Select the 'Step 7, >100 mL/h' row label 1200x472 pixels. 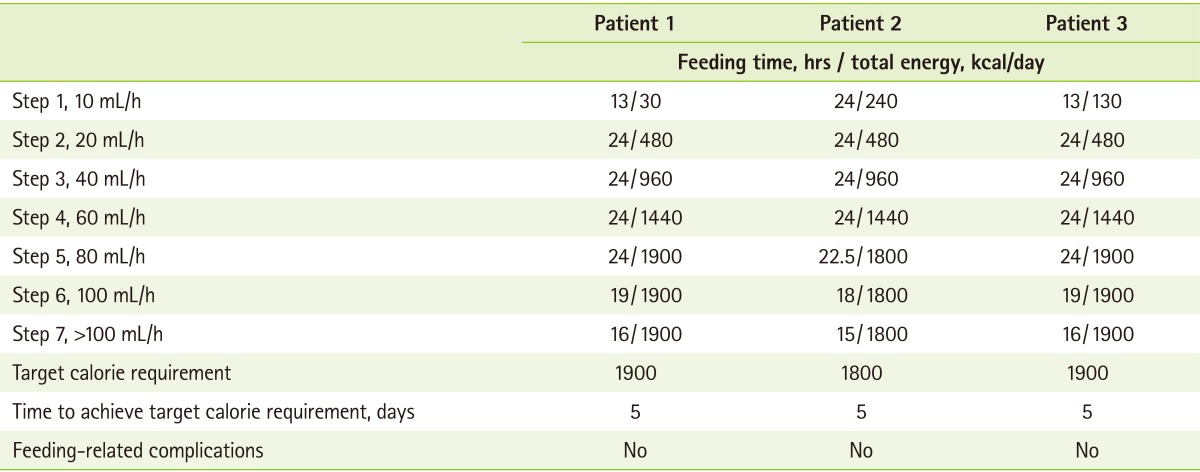86,334
